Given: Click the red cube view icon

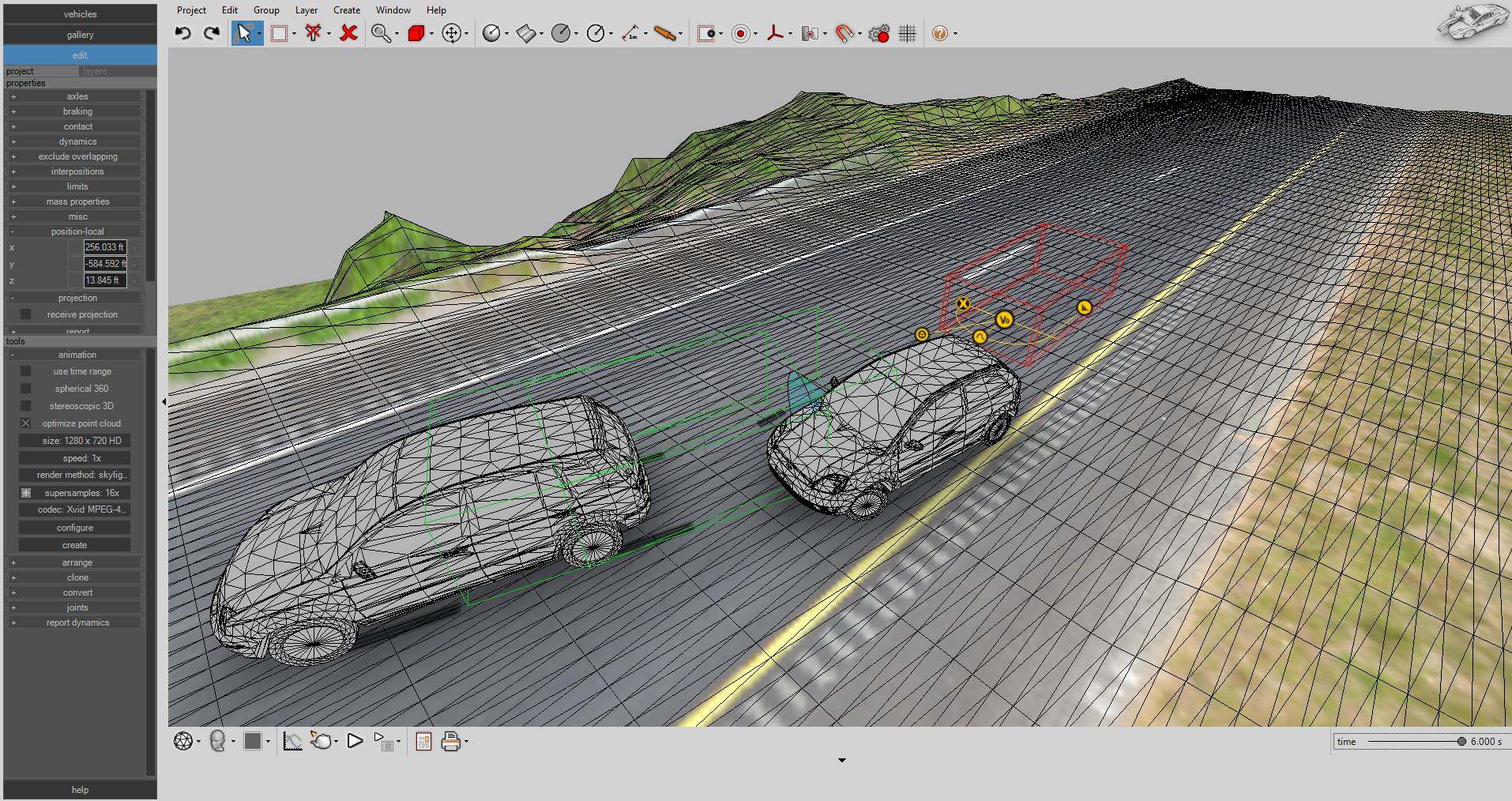Looking at the screenshot, I should pos(416,33).
